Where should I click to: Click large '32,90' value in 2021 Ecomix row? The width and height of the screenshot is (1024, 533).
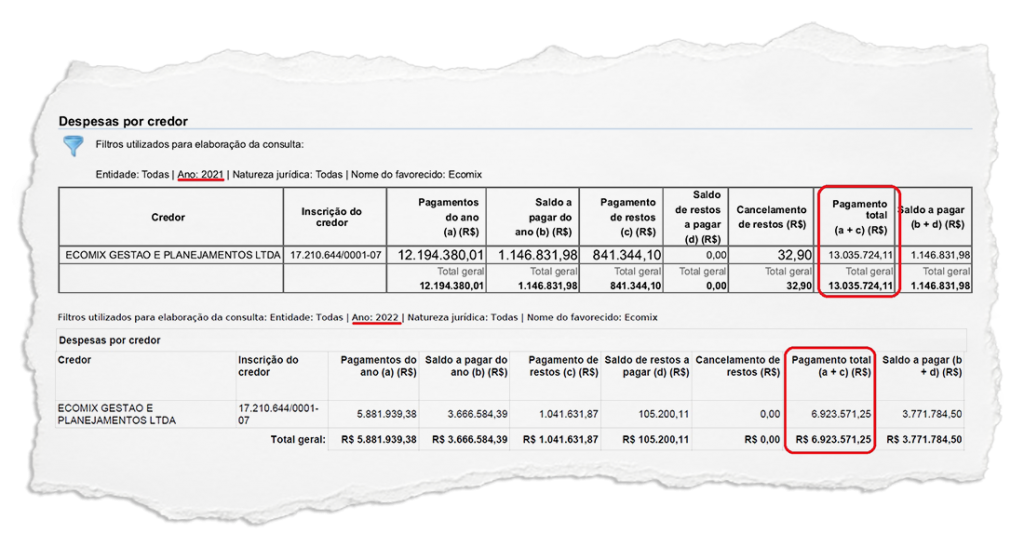[x=794, y=255]
